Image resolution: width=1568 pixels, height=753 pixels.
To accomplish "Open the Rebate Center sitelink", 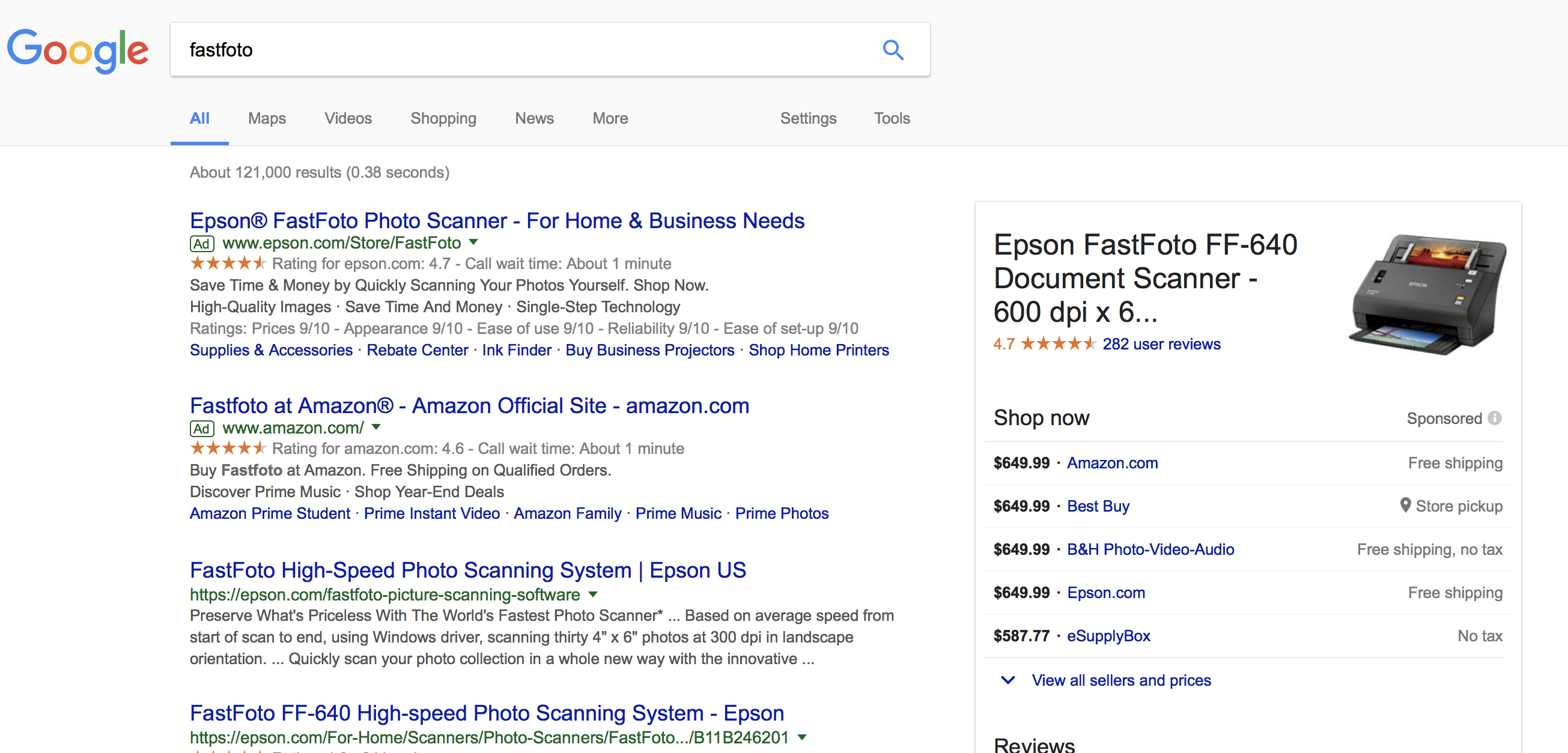I will (417, 349).
